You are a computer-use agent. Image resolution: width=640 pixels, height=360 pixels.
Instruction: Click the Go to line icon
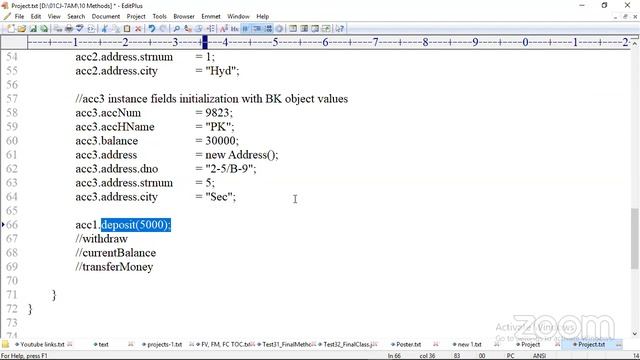(211, 29)
